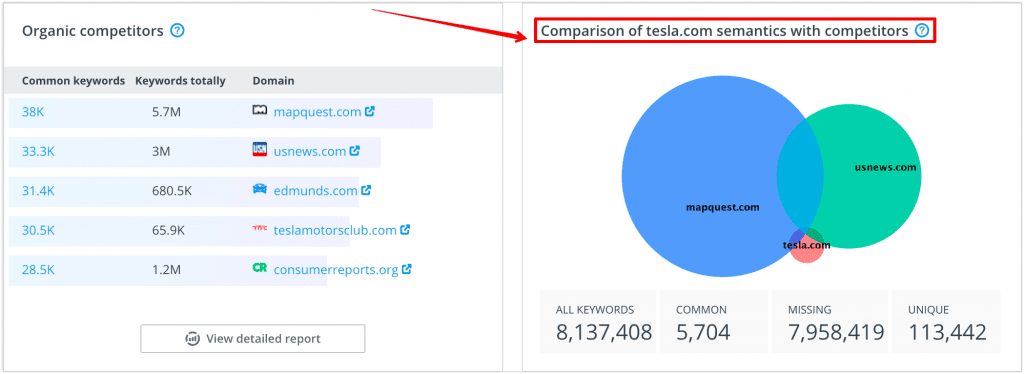1024x374 pixels.
Task: Click the 31.4K common keywords value
Action: point(38,191)
